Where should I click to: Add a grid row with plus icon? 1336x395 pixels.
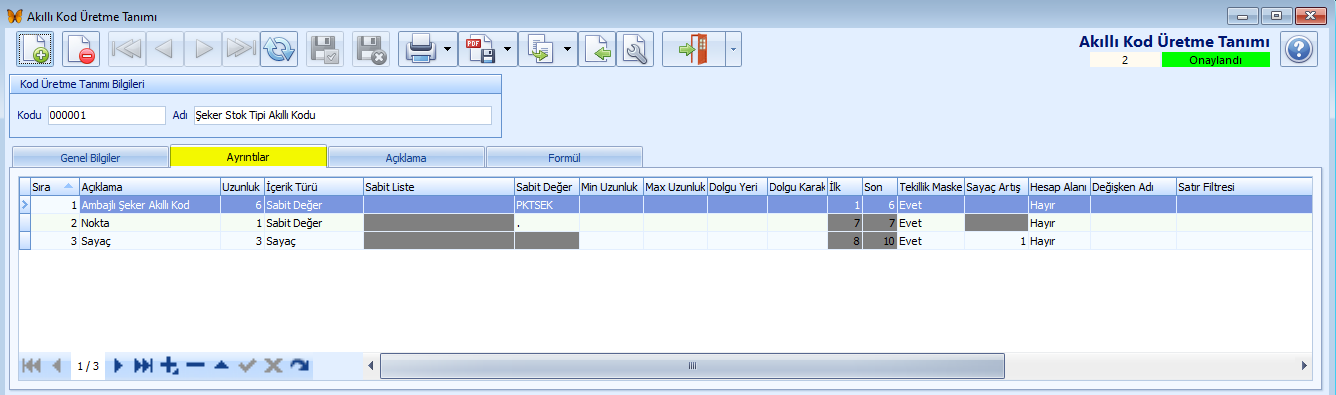(170, 366)
